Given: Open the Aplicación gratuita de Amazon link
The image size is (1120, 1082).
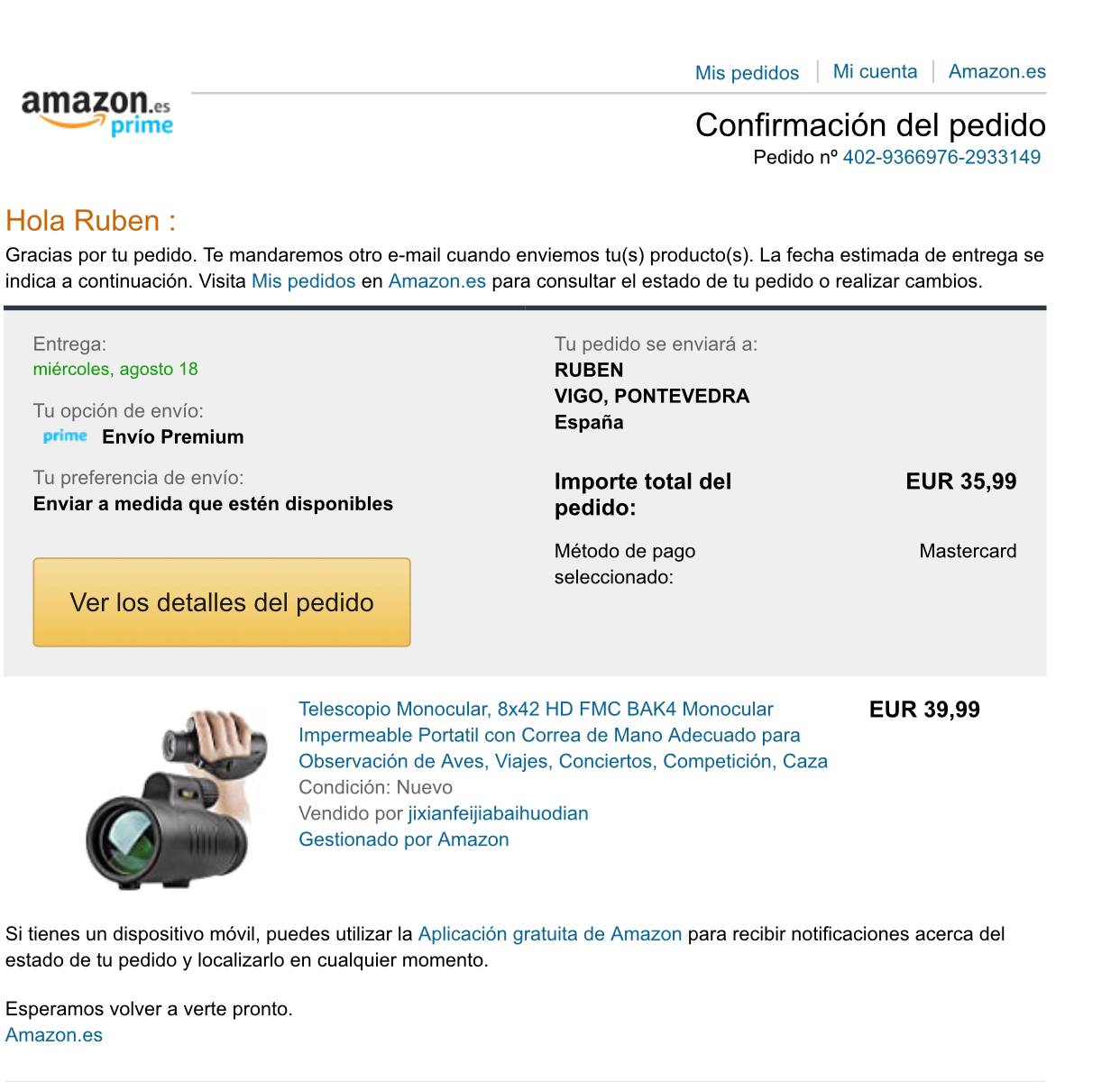Looking at the screenshot, I should click(550, 934).
